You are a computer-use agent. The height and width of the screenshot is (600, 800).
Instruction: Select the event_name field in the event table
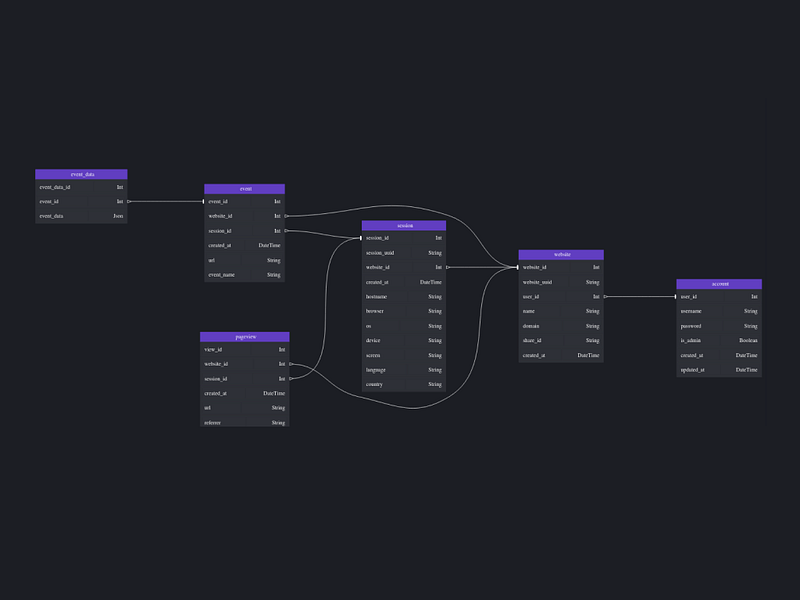(243, 274)
